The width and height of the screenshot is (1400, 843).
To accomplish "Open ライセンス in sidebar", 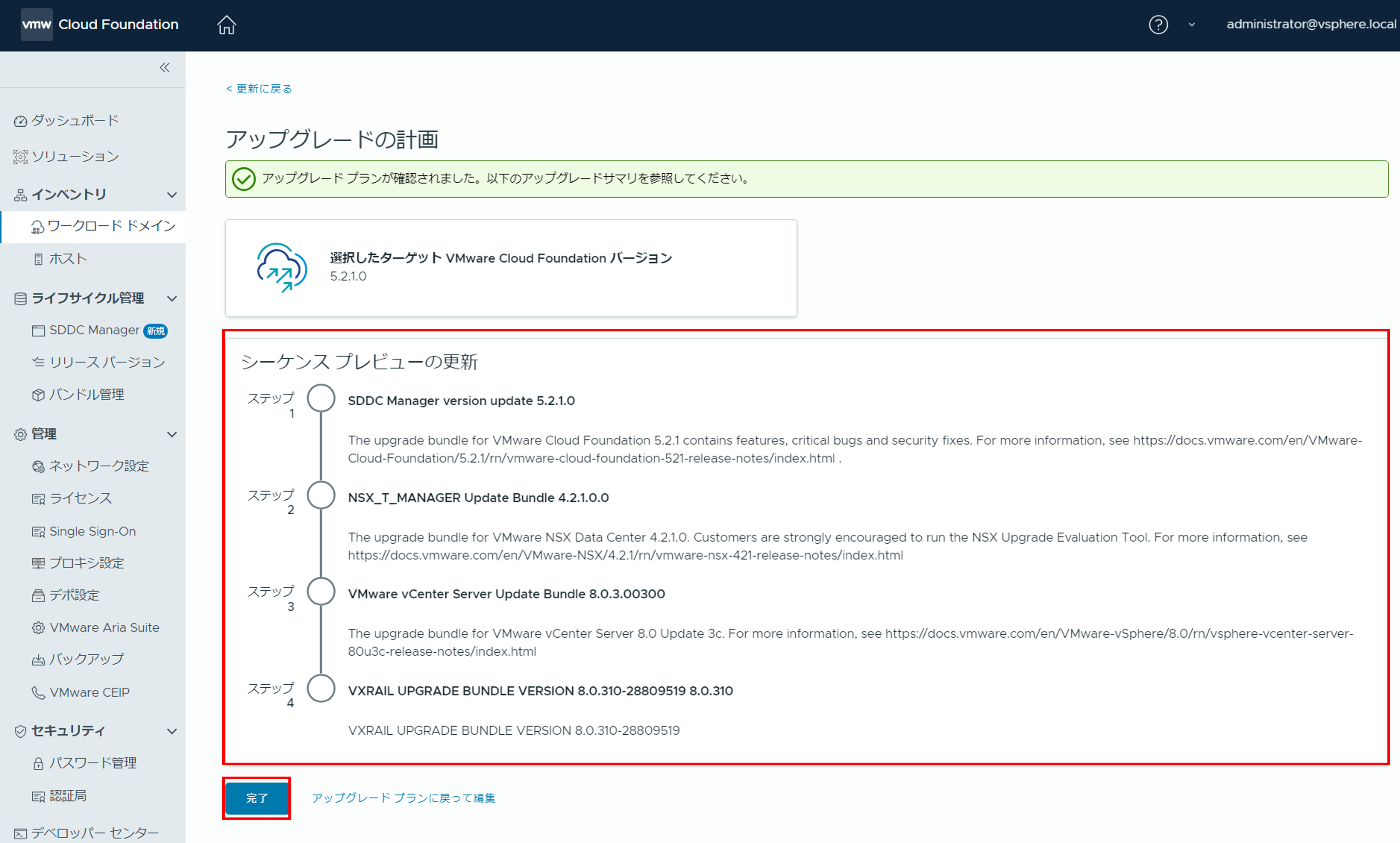I will click(x=81, y=498).
